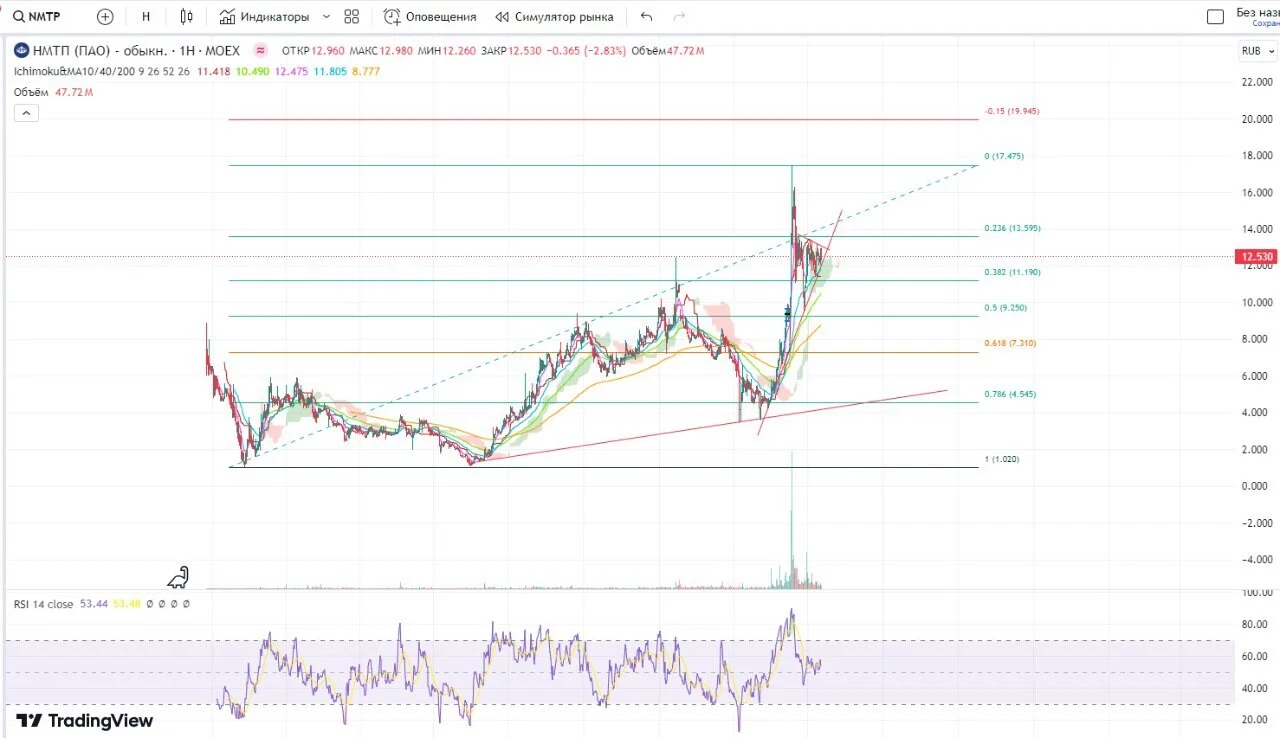Click the layout rectangle icon near the layout name
The width and height of the screenshot is (1280, 738).
coord(1215,17)
